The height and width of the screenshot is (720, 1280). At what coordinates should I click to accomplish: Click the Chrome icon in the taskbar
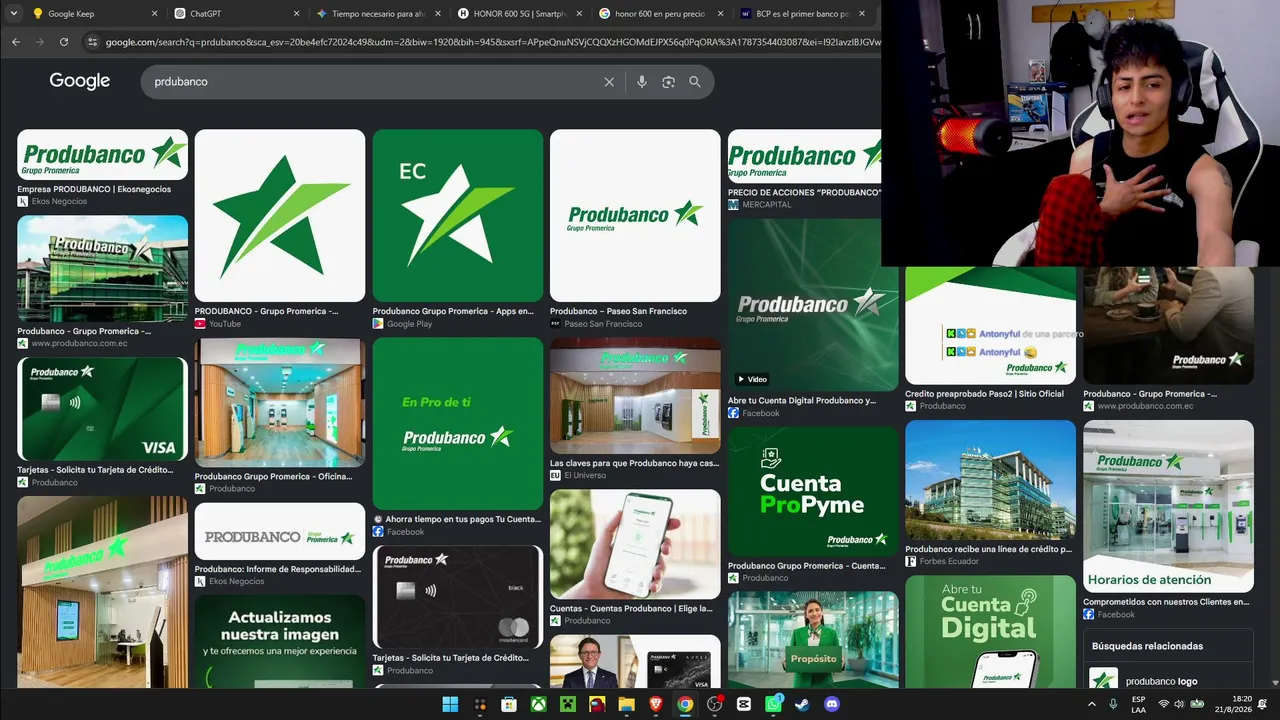pyautogui.click(x=685, y=704)
